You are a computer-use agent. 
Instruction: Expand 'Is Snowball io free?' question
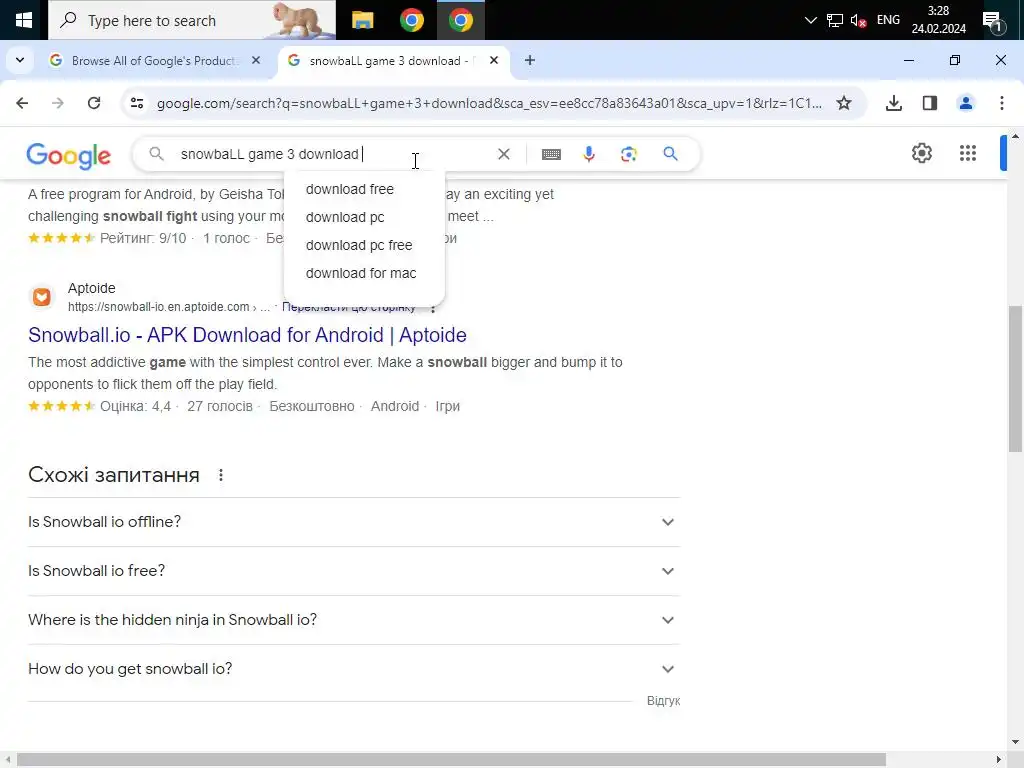[x=354, y=571]
